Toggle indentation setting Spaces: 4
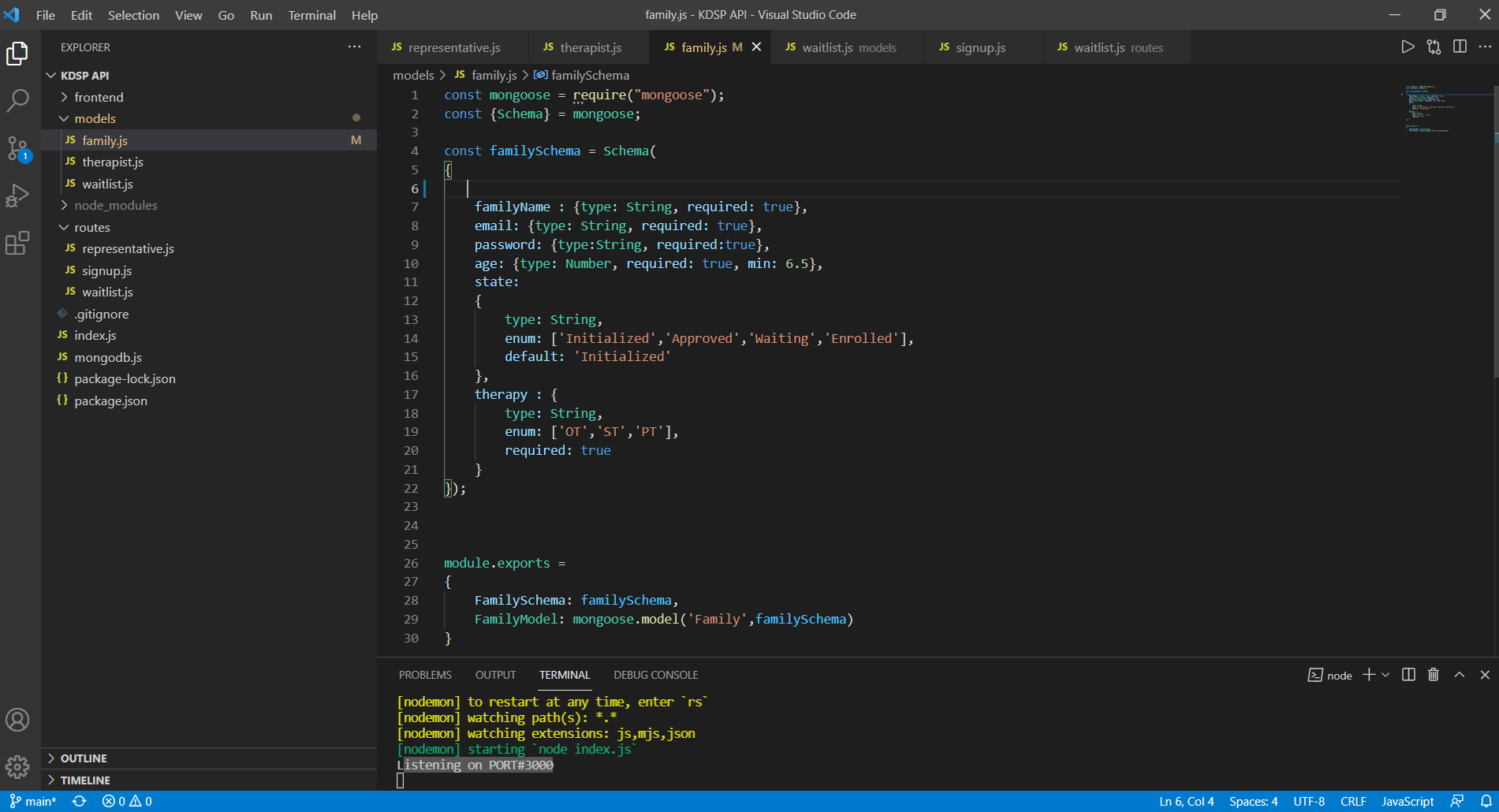 pos(1253,801)
